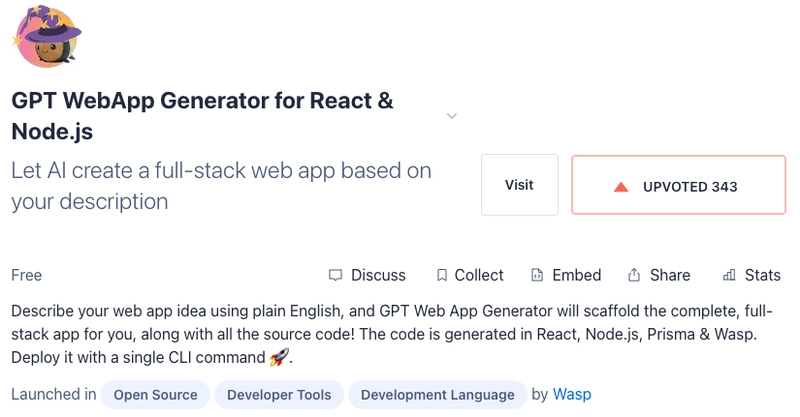The image size is (800, 417).
Task: Expand the chevron next to the product title
Action: pos(452,116)
